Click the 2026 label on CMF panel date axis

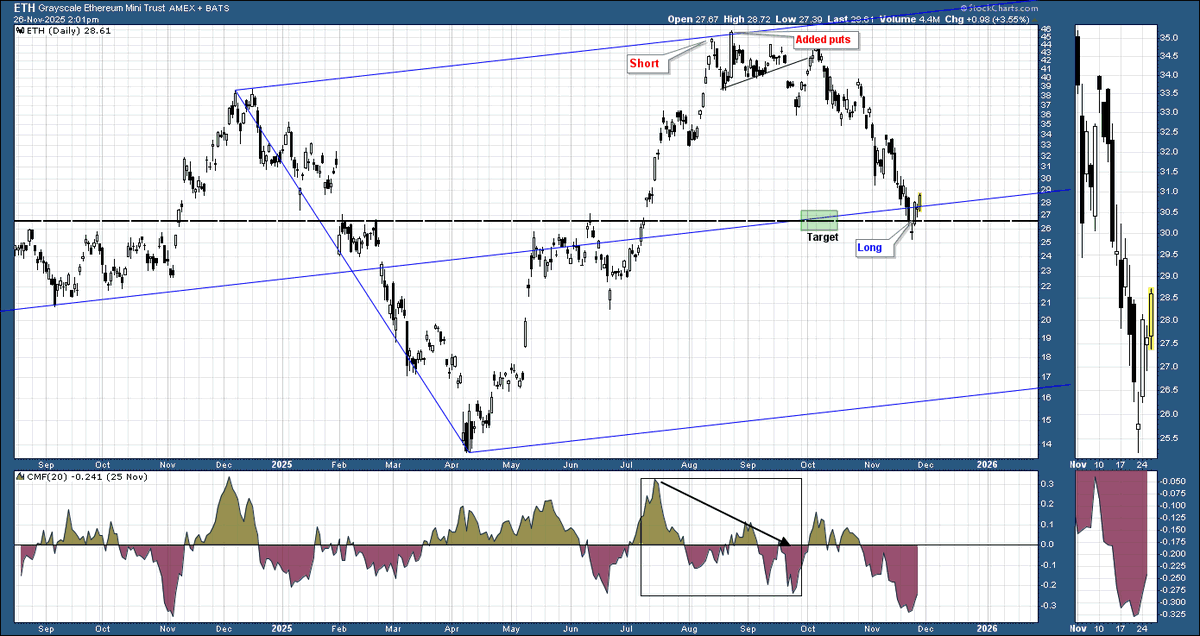987,628
